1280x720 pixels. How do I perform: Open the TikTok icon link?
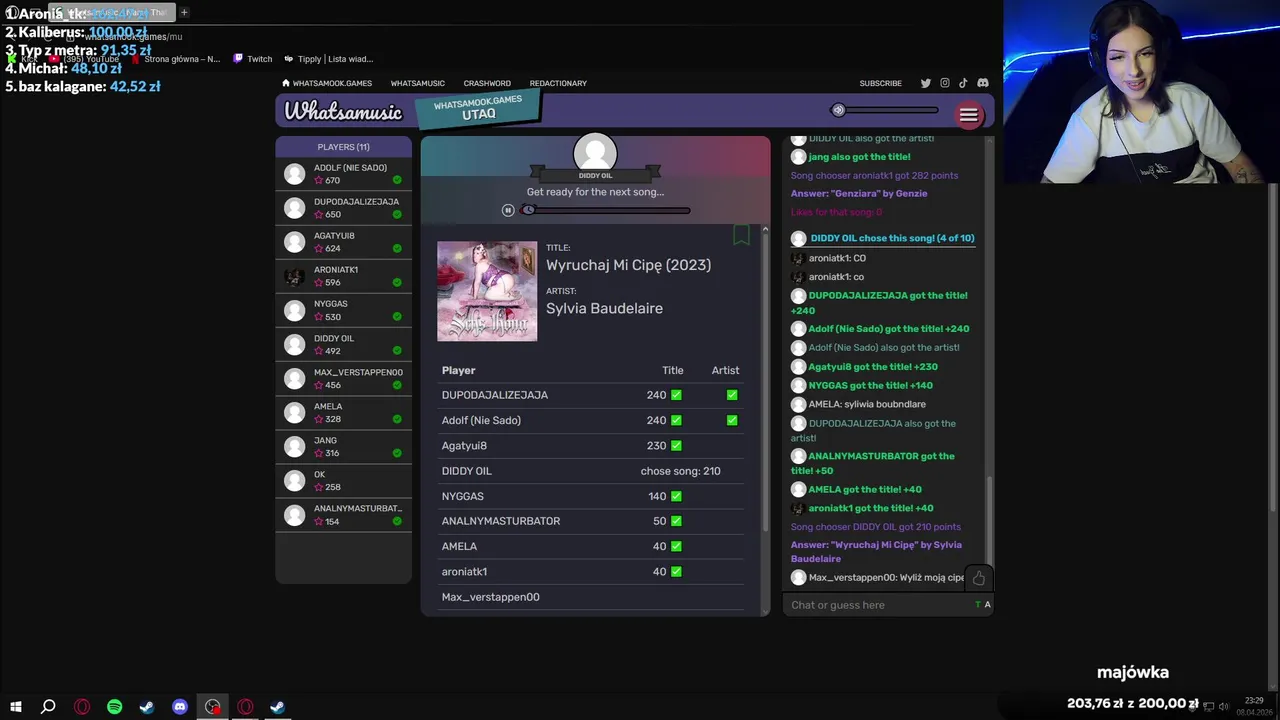963,83
